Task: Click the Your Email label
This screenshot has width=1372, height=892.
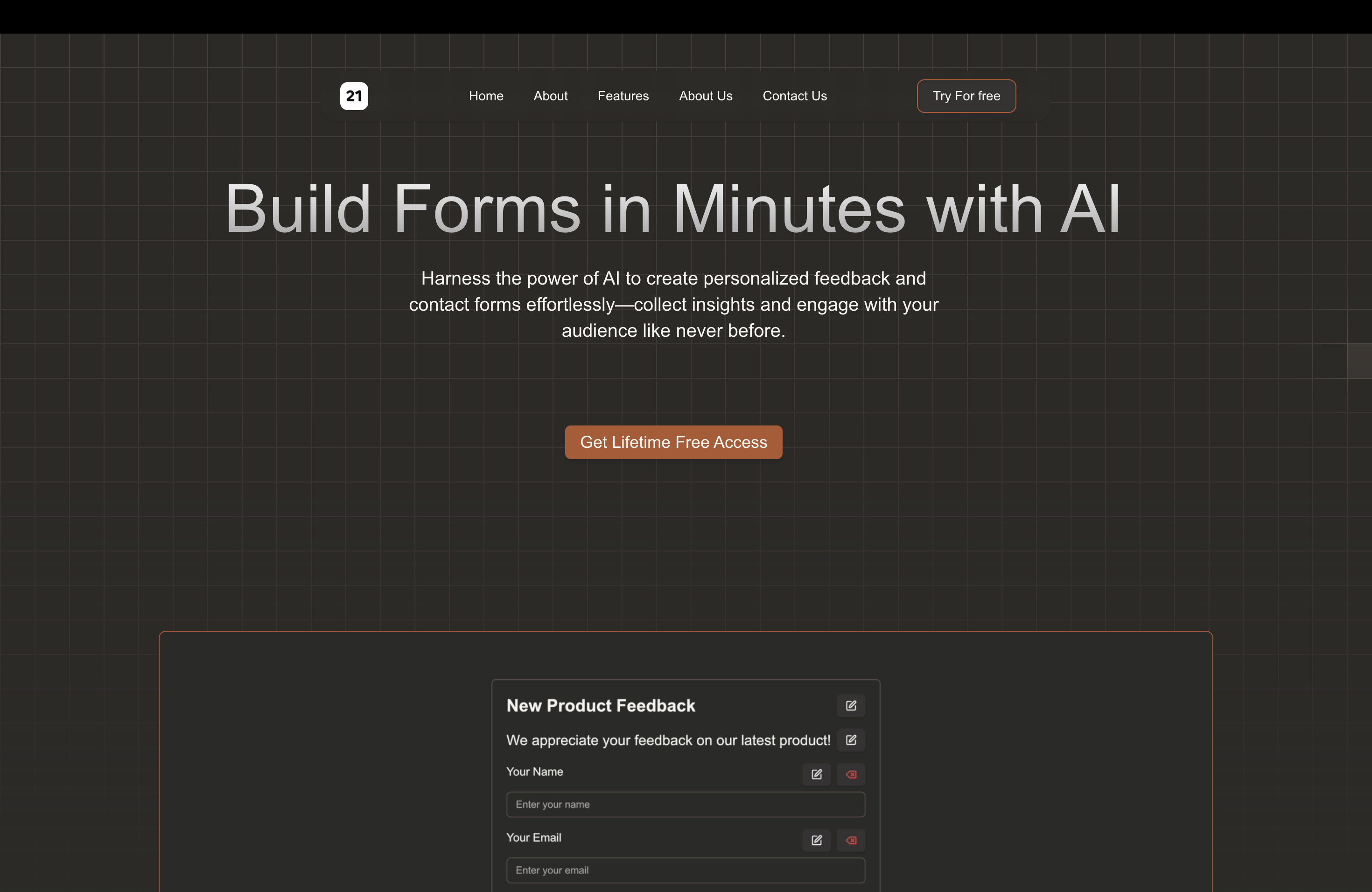Action: (x=533, y=837)
